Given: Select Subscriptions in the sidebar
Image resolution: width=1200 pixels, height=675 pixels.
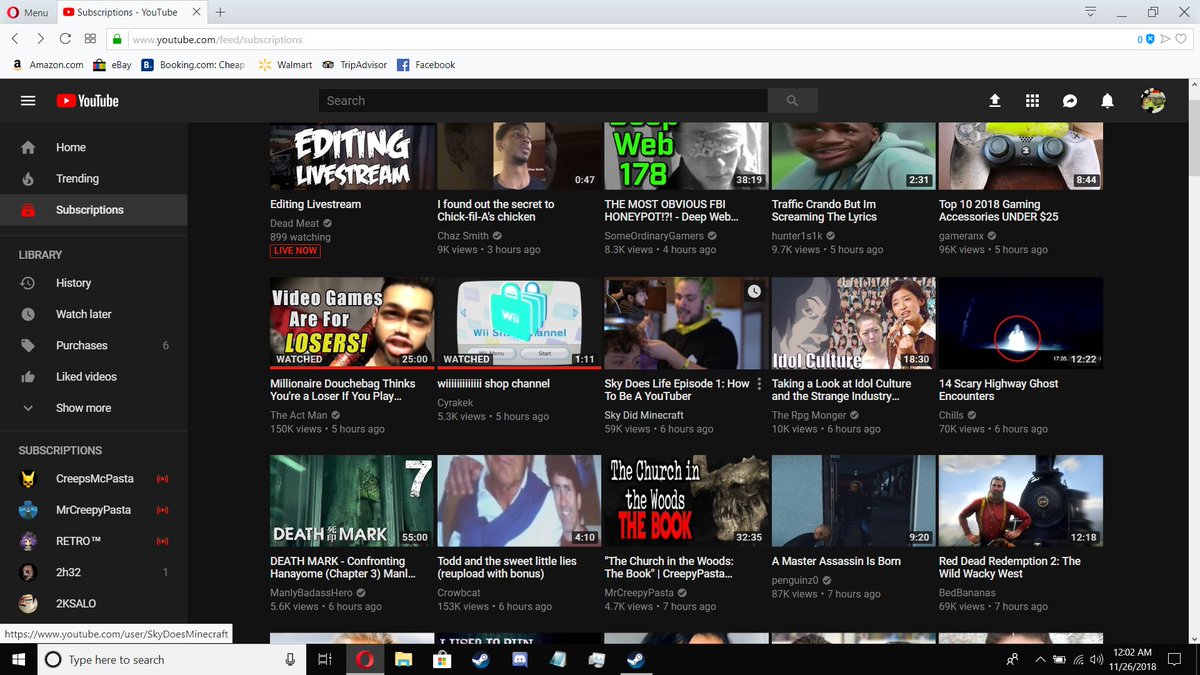Looking at the screenshot, I should pos(93,210).
